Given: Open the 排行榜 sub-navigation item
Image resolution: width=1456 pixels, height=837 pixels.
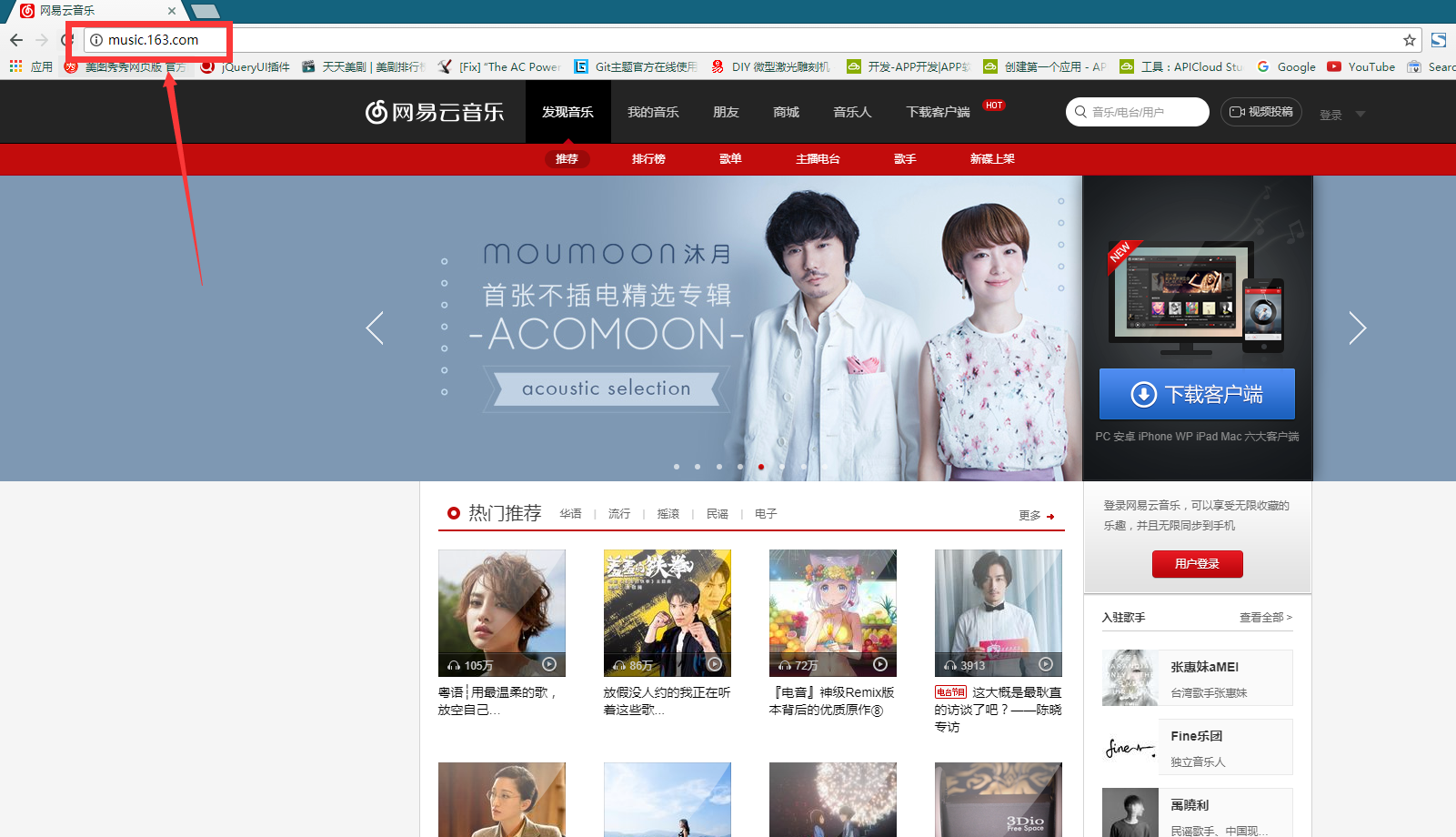Looking at the screenshot, I should point(648,159).
